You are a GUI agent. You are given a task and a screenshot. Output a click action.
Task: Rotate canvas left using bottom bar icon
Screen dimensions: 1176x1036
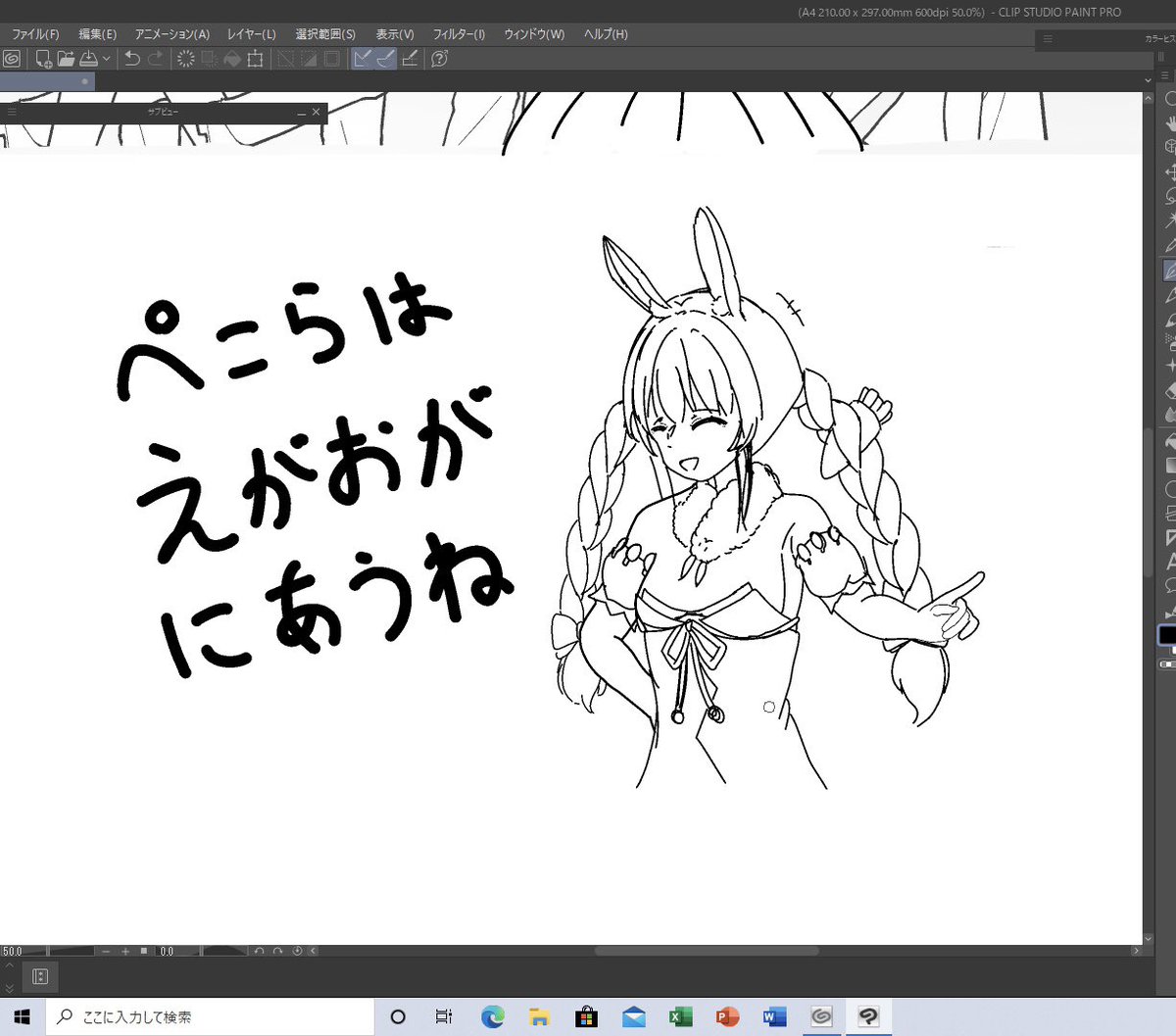point(259,951)
